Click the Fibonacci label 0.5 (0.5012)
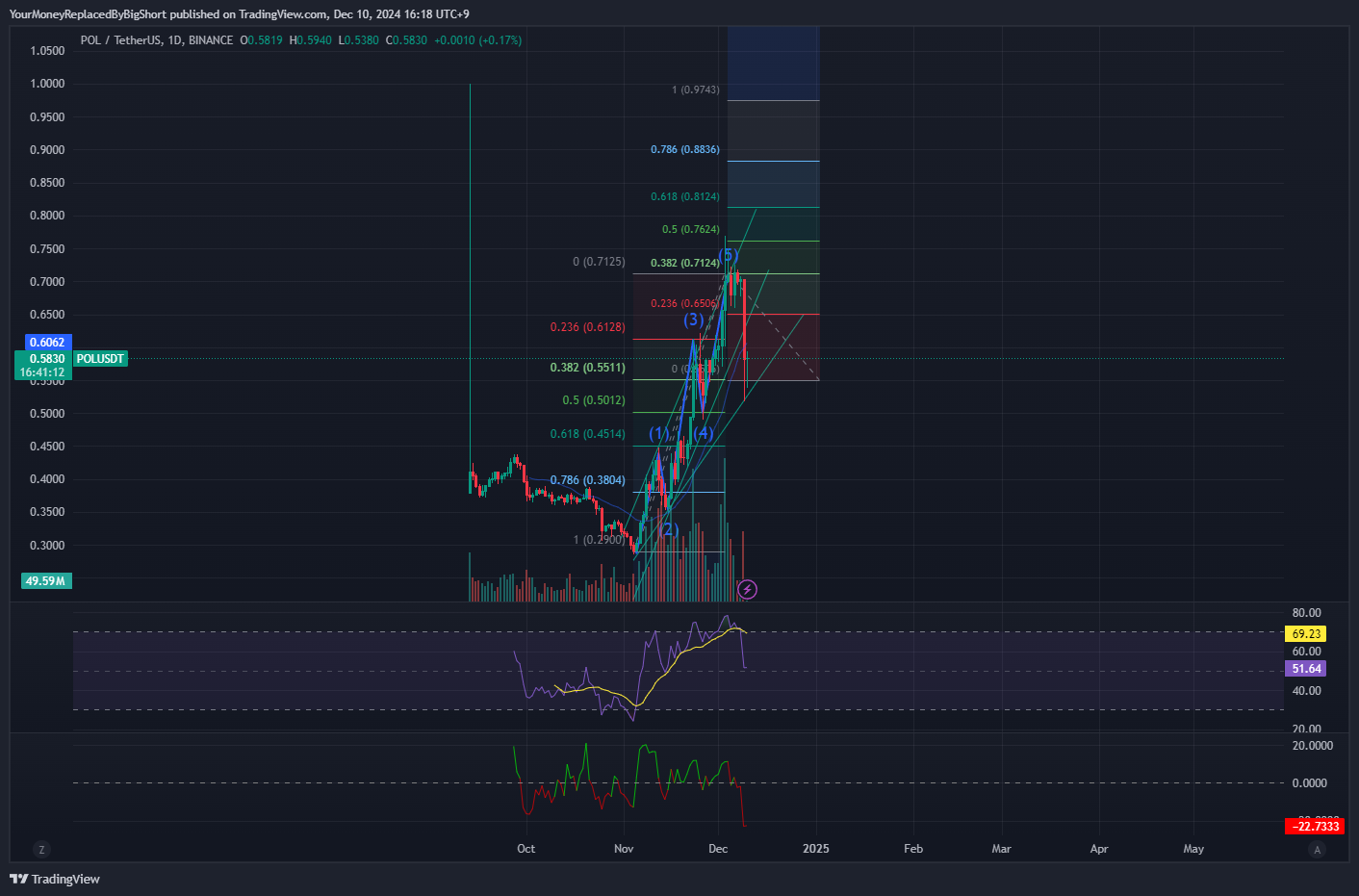Viewport: 1359px width, 896px height. [594, 400]
